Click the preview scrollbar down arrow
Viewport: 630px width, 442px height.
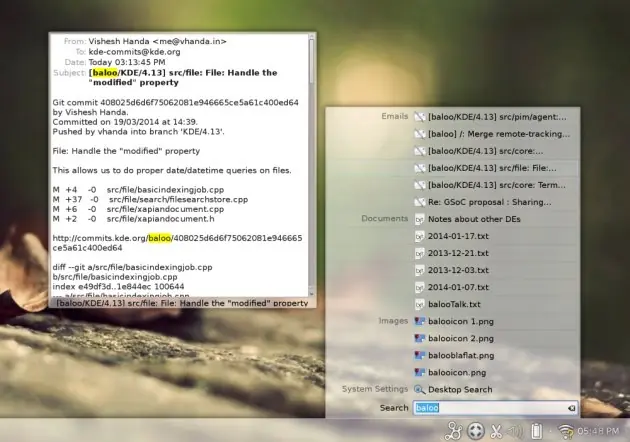(311, 294)
